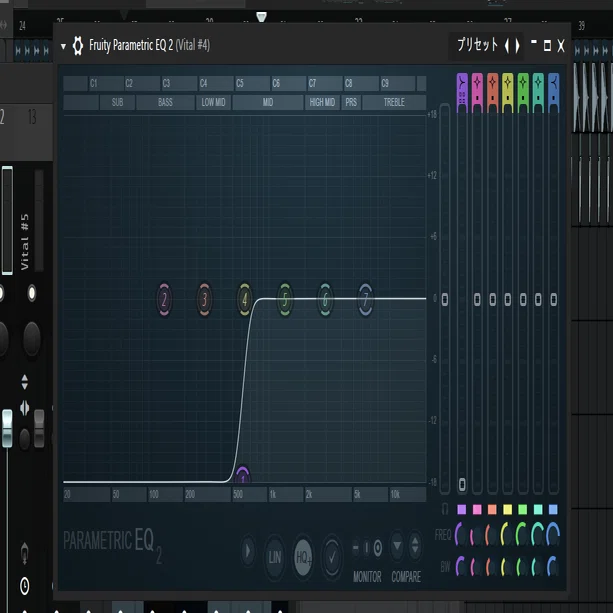Viewport: 613px width, 613px height.
Task: Click band 2 pink gain slider handle
Action: pos(477,299)
